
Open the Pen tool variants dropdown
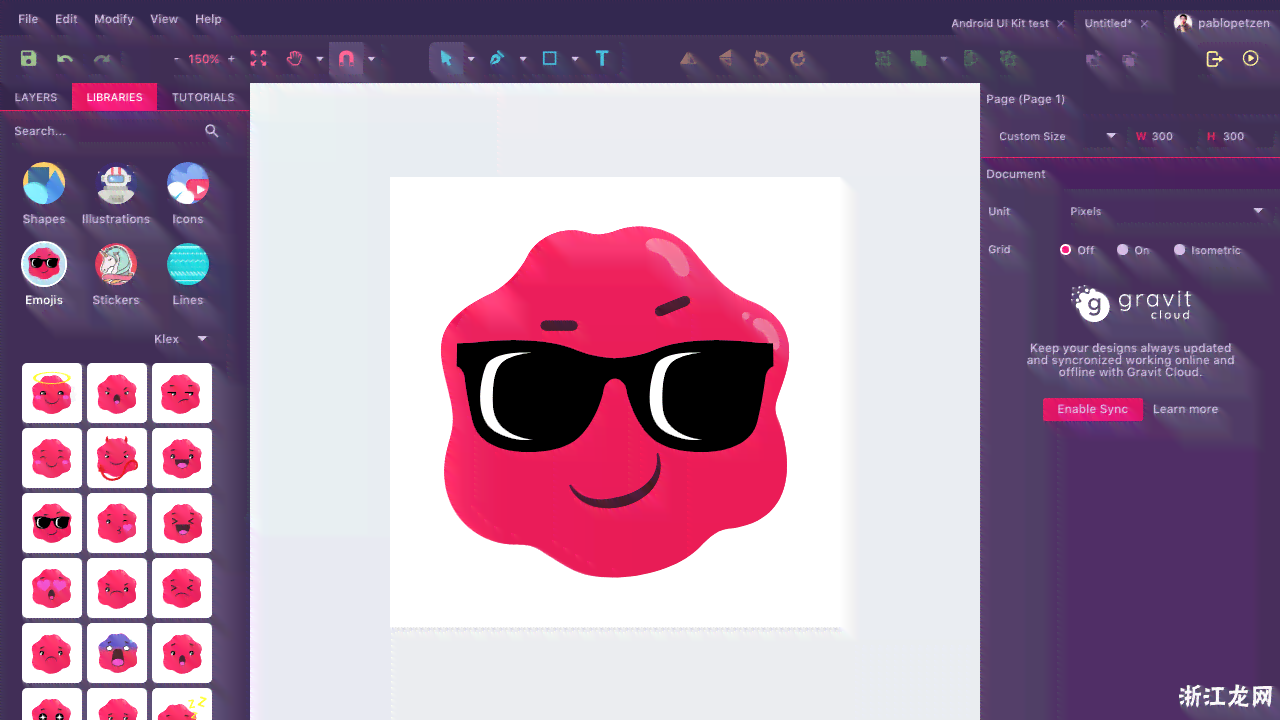[523, 59]
